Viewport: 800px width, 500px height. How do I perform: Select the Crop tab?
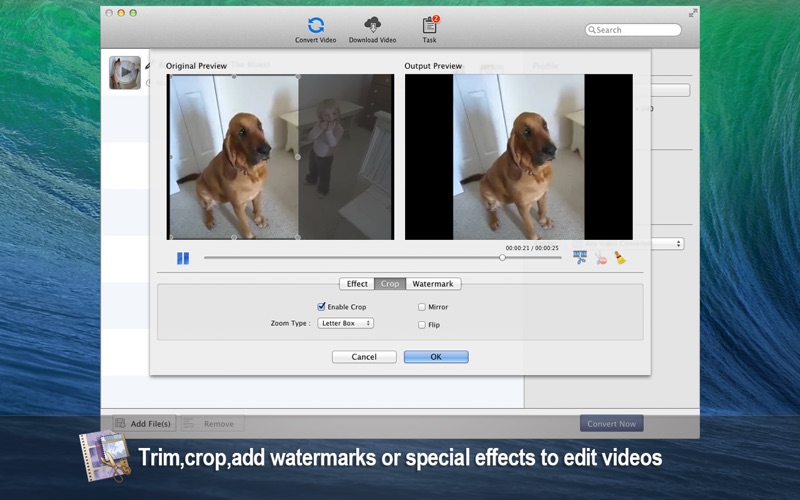click(x=390, y=284)
